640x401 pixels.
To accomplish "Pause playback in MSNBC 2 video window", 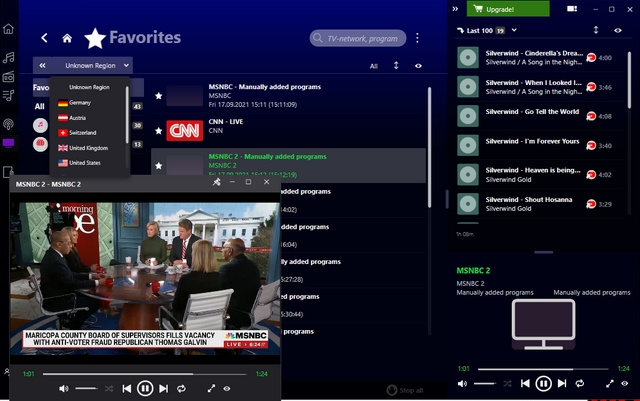I will pyautogui.click(x=145, y=388).
